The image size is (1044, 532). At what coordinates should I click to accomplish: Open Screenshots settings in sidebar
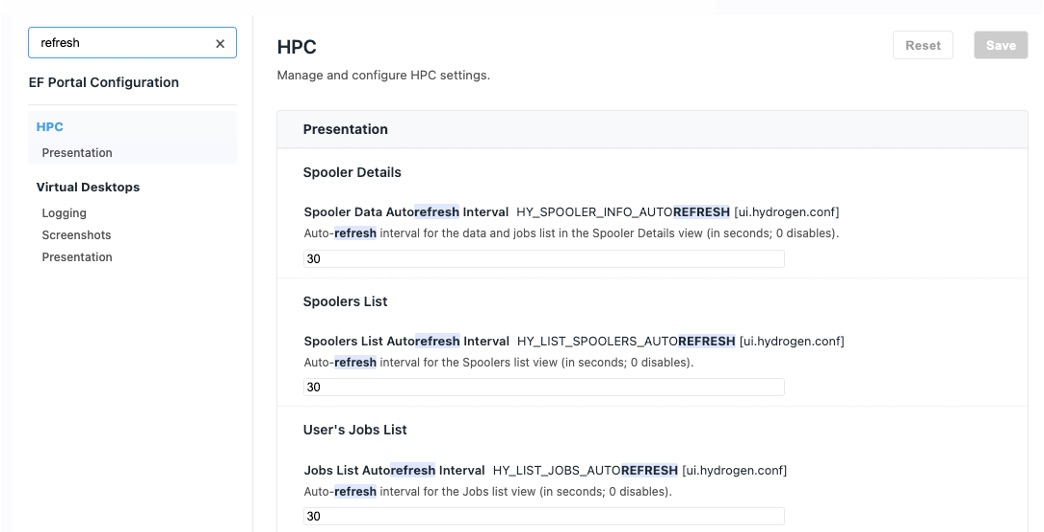tap(76, 235)
